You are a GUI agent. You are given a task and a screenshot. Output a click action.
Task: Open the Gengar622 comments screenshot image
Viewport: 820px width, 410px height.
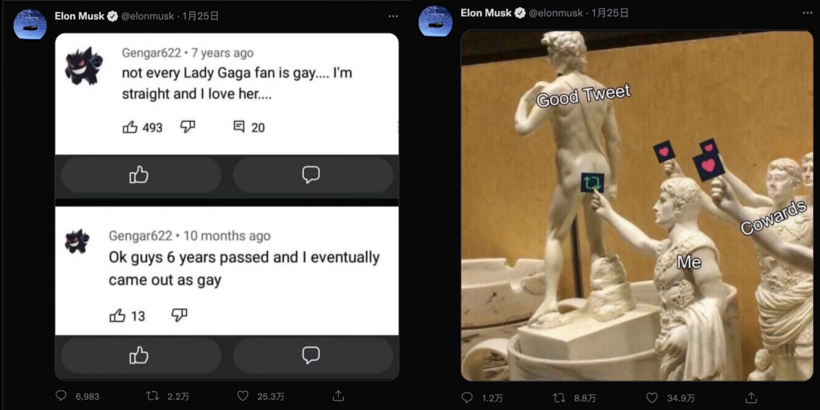pyautogui.click(x=227, y=205)
